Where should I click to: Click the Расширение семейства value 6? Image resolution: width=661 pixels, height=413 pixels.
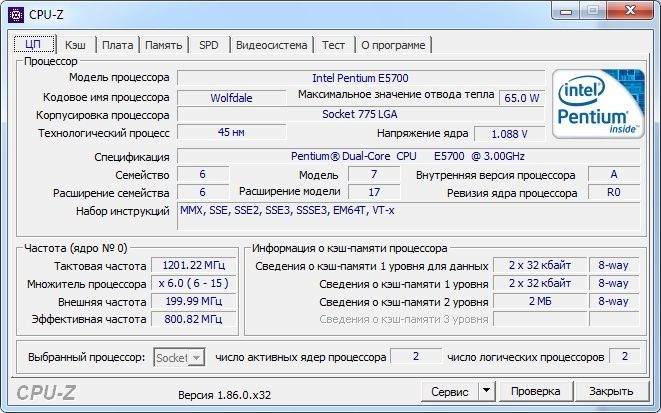[x=203, y=192]
